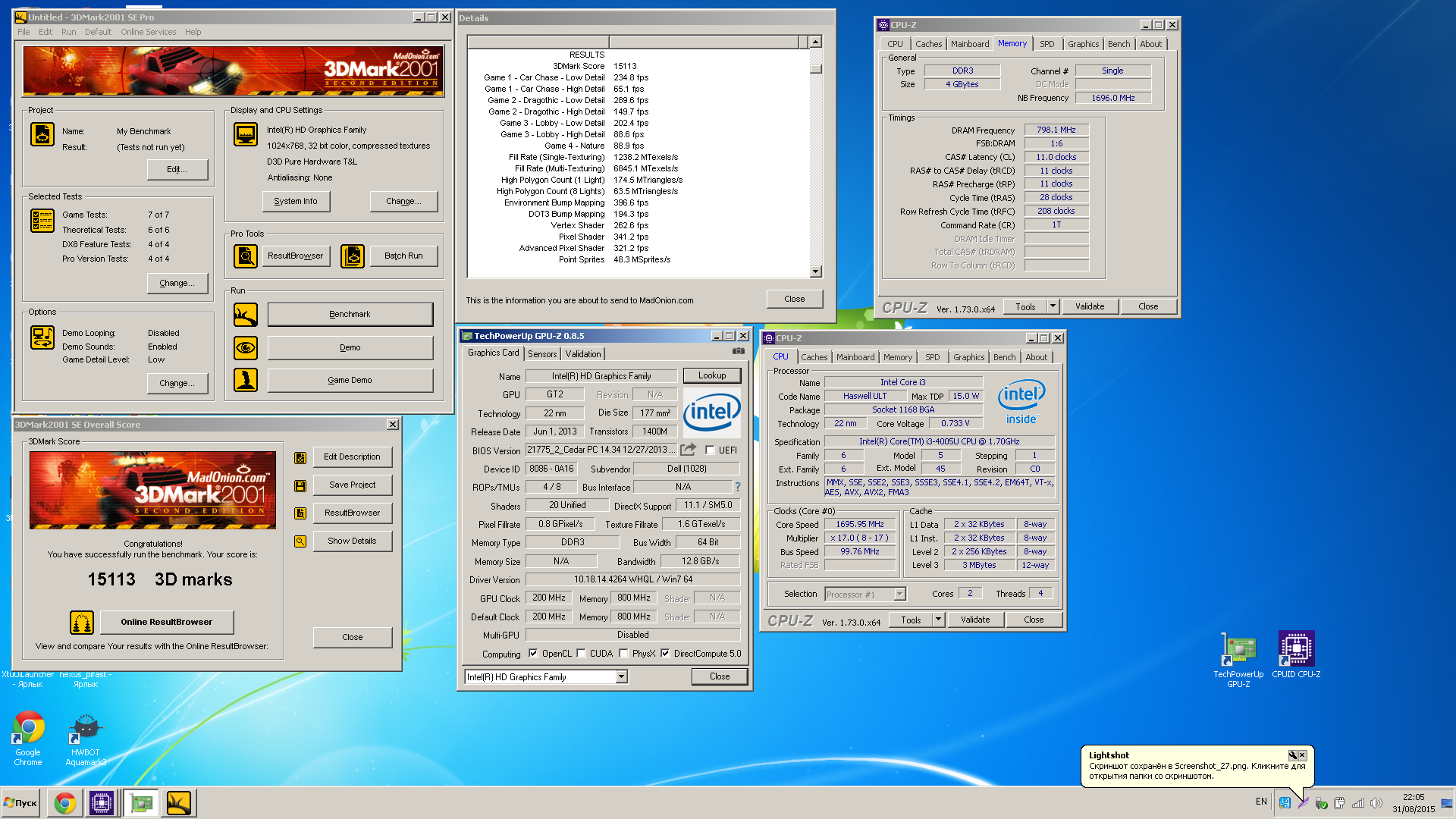Switch to Bench tab in upper CPU-Z window

coord(1119,44)
